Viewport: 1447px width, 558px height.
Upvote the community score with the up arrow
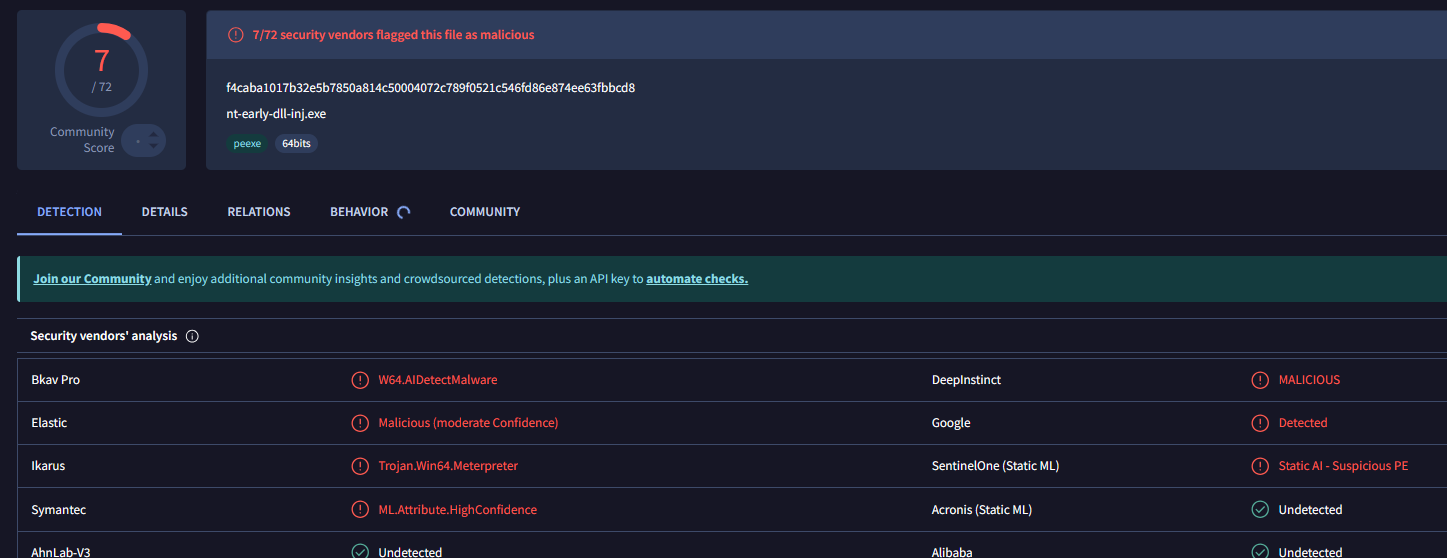click(153, 133)
